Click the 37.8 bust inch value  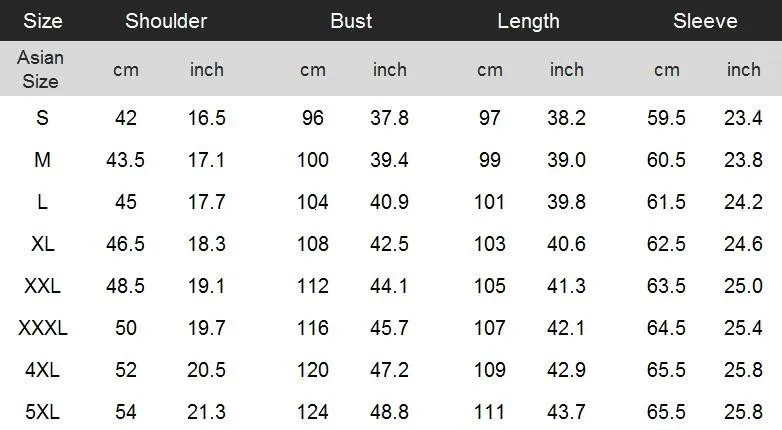point(389,118)
